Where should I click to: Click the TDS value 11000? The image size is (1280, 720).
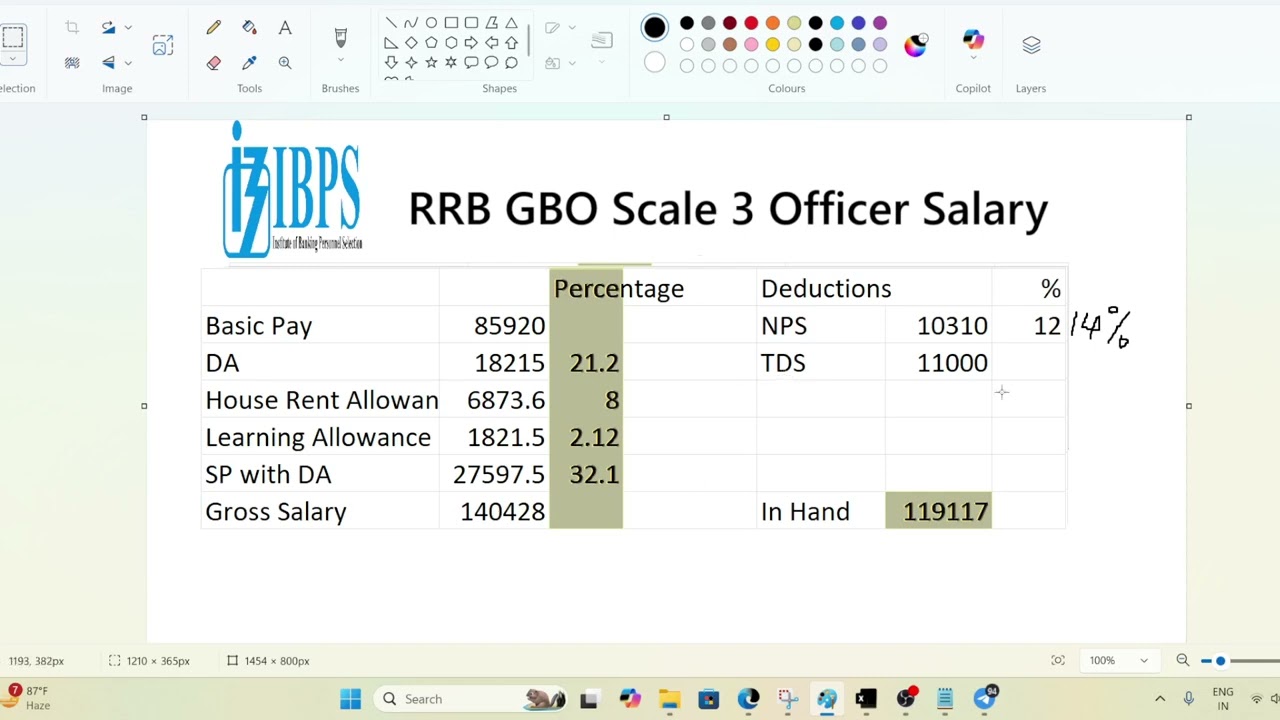click(952, 363)
